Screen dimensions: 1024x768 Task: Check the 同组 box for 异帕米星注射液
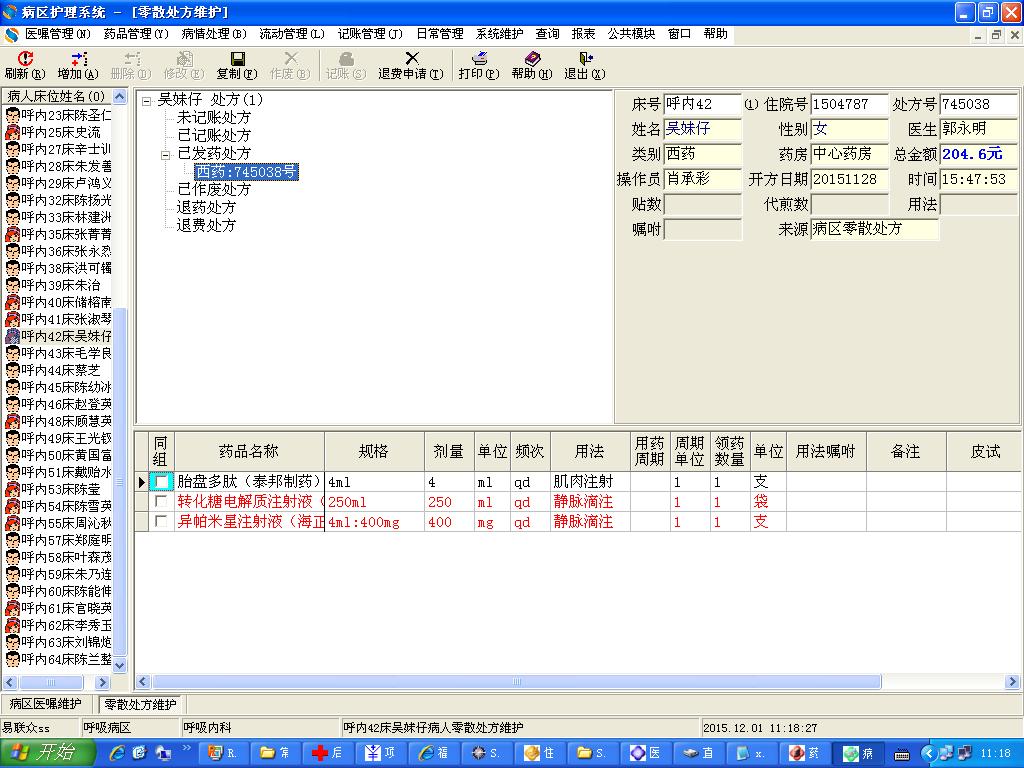(161, 521)
